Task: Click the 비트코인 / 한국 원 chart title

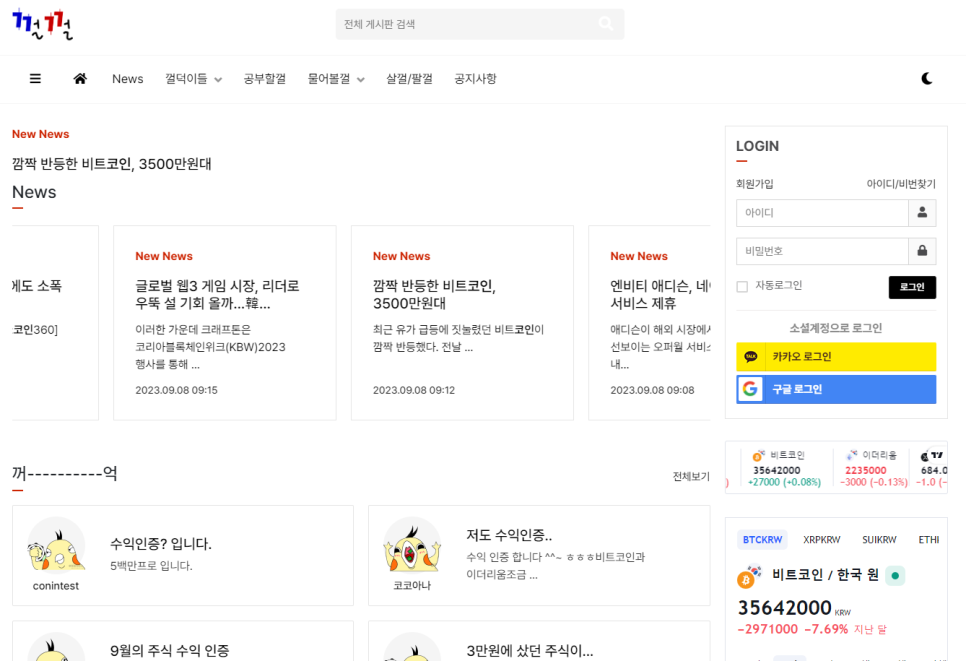Action: (x=825, y=575)
